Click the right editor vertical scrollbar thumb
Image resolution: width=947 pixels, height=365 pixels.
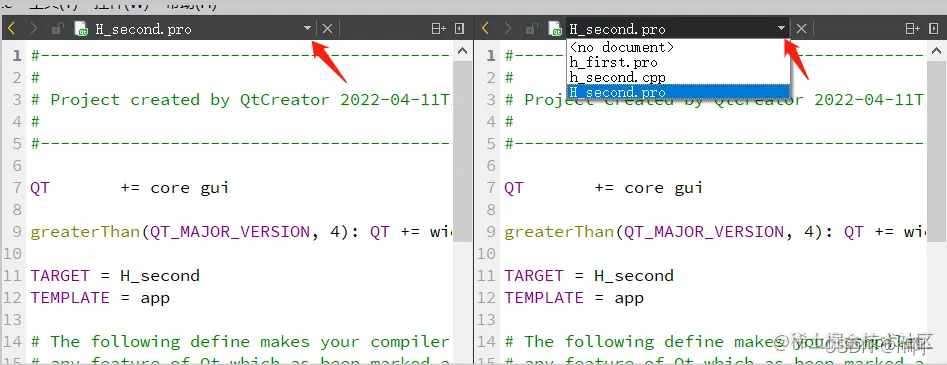pyautogui.click(x=937, y=151)
